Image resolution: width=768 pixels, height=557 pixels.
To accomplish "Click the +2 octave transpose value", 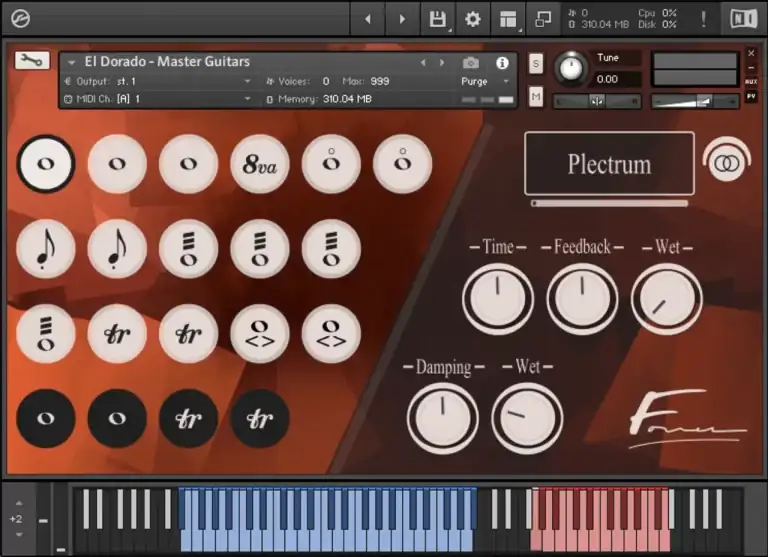I will coord(16,519).
